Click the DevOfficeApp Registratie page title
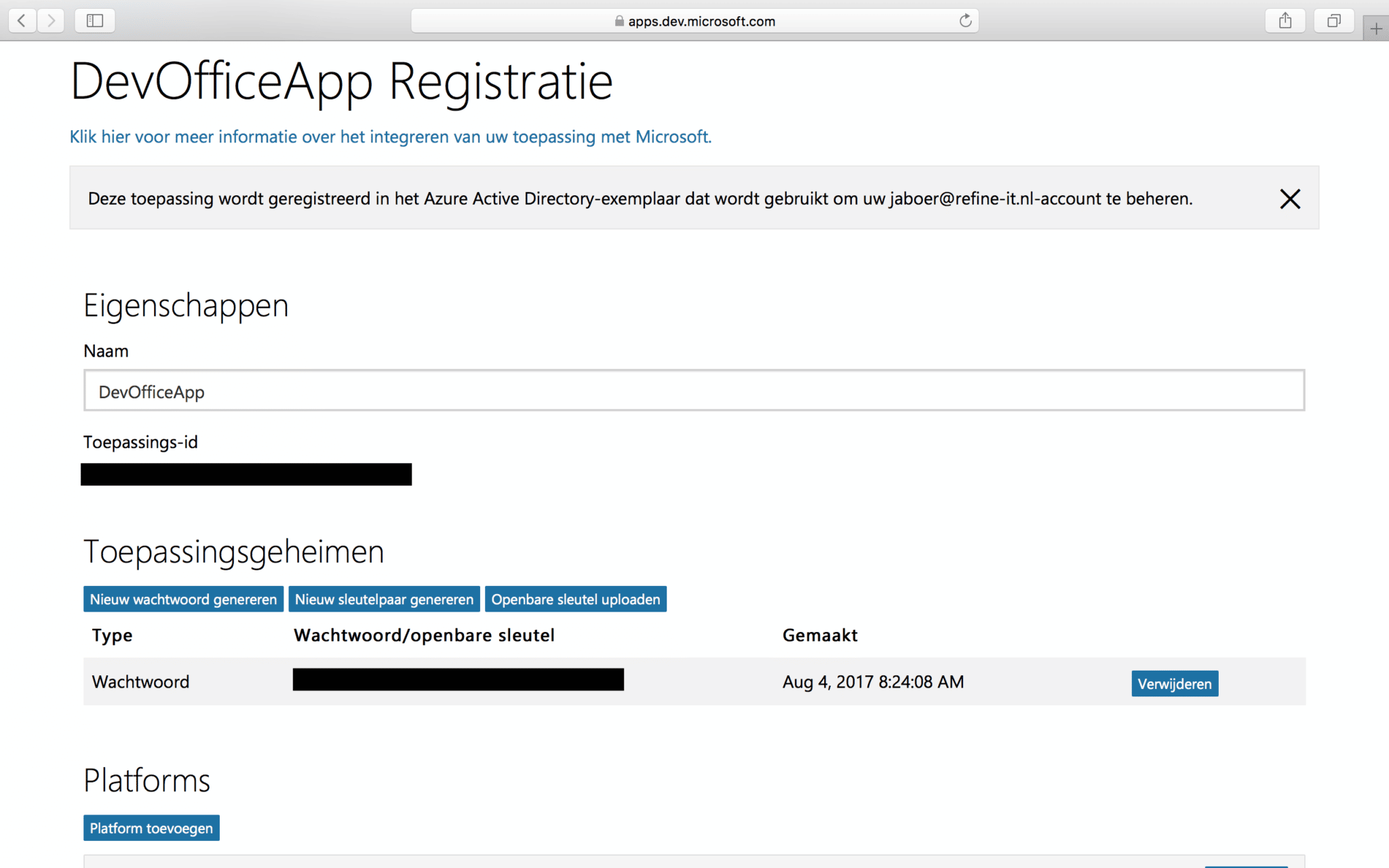This screenshot has height=868, width=1389. 342,82
